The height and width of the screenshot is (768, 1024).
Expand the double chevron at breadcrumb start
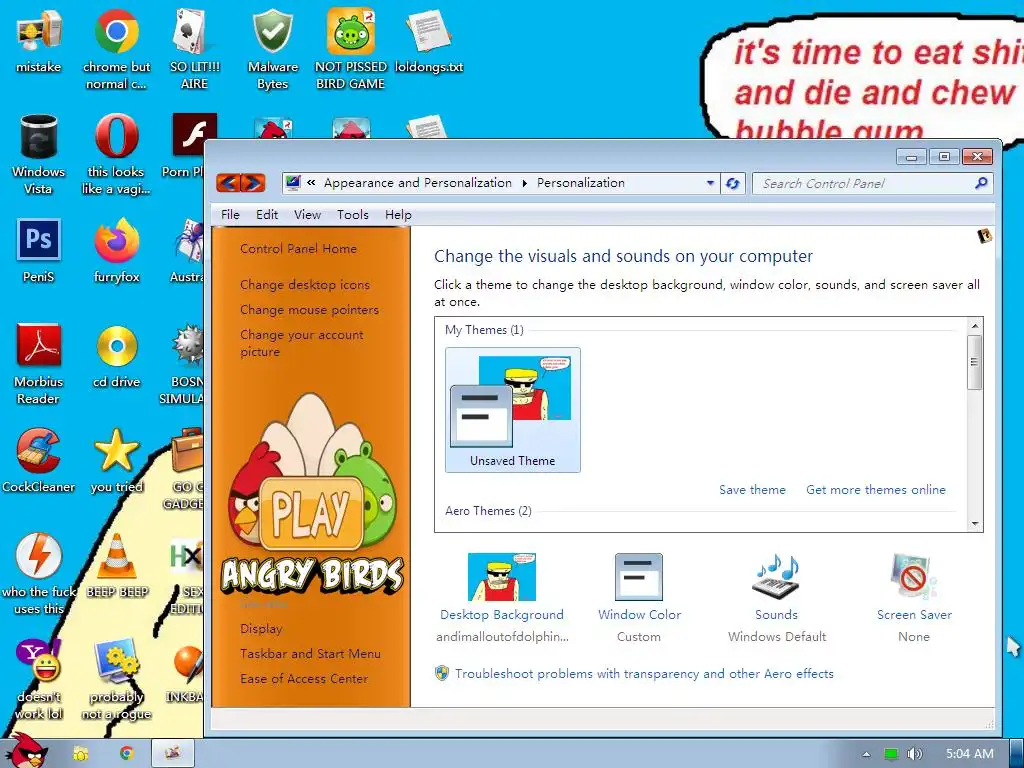(312, 183)
